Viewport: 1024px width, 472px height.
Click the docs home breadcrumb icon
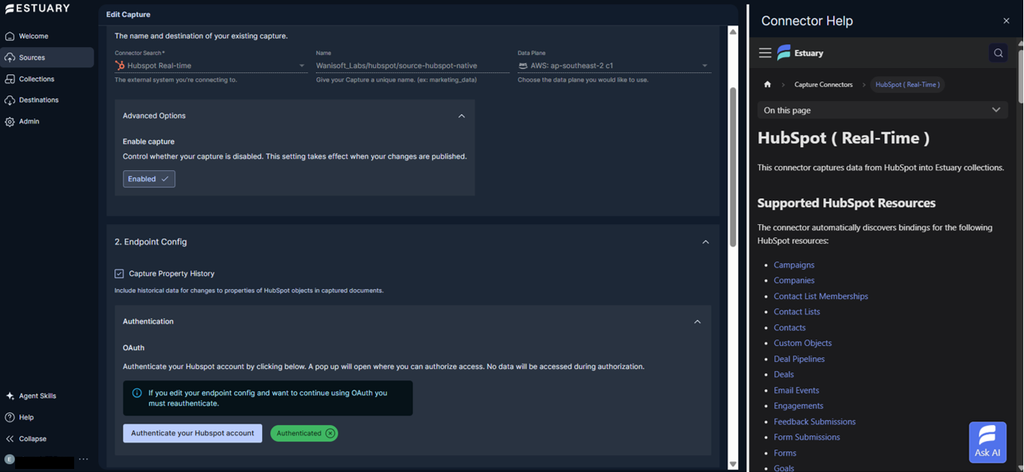pos(767,84)
